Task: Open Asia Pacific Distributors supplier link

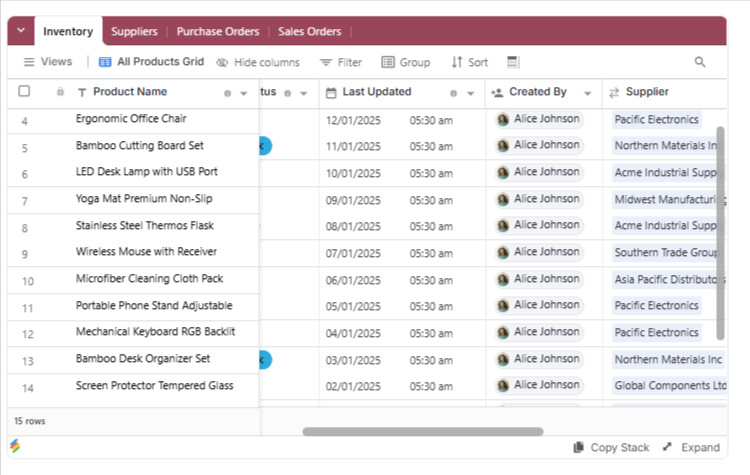Action: (x=669, y=279)
